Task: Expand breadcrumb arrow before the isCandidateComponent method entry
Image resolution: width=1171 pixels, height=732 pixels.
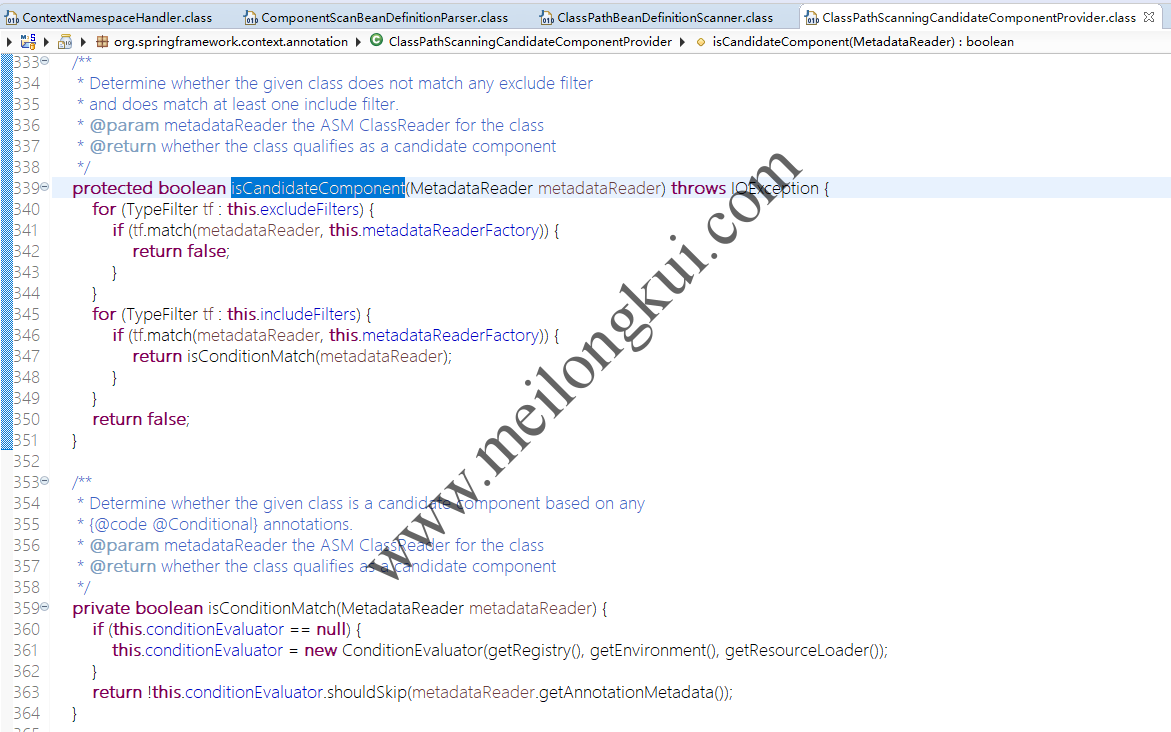Action: [x=683, y=42]
